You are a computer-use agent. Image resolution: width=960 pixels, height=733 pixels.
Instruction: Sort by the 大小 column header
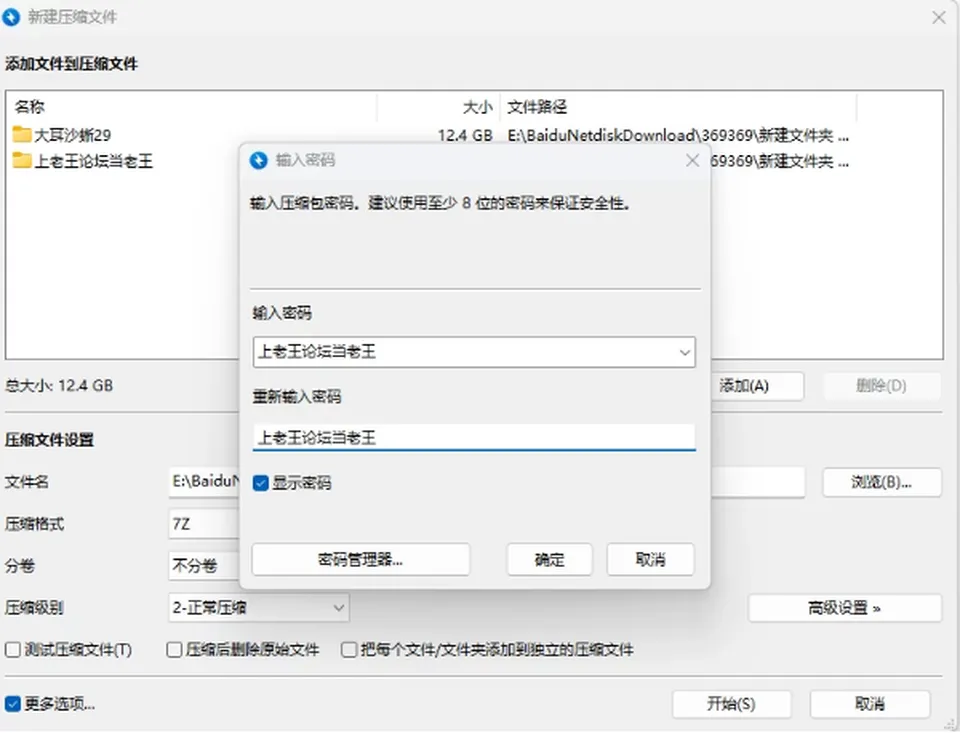pos(439,107)
